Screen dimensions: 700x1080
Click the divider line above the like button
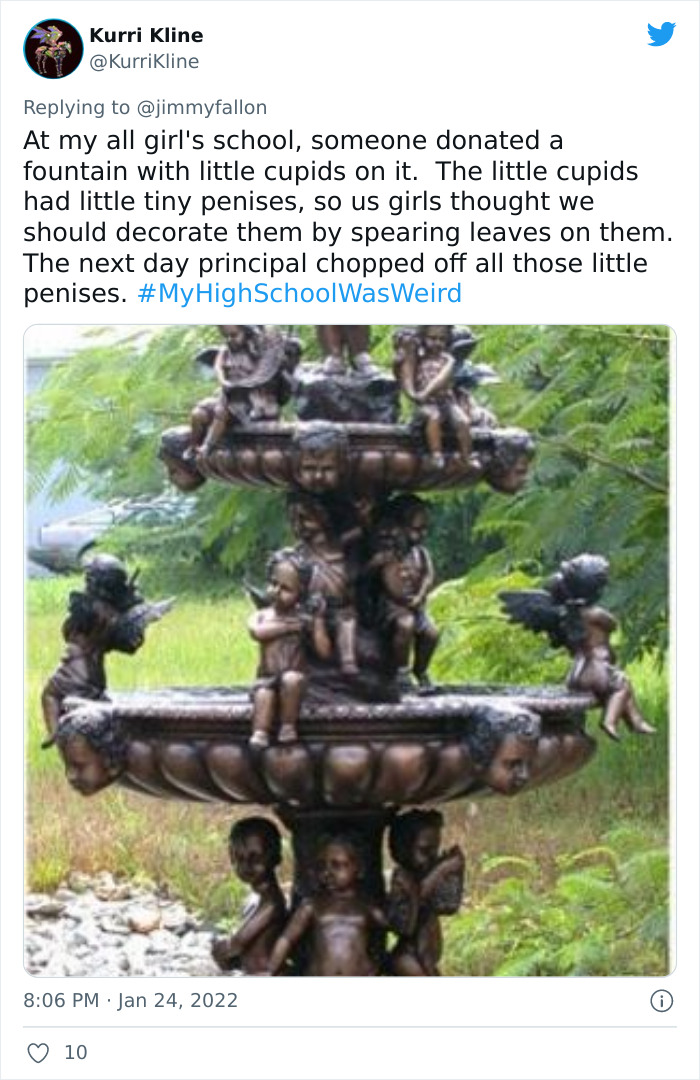pyautogui.click(x=350, y=1027)
